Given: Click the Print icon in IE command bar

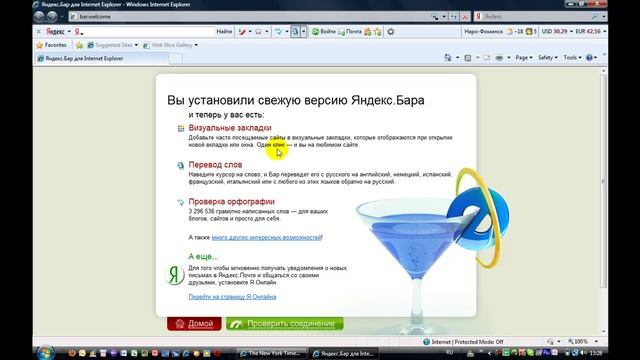Looking at the screenshot, I should (499, 58).
